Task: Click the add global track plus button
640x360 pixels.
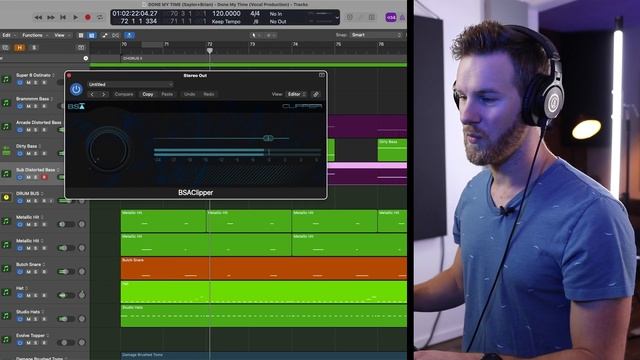Action: point(86,58)
